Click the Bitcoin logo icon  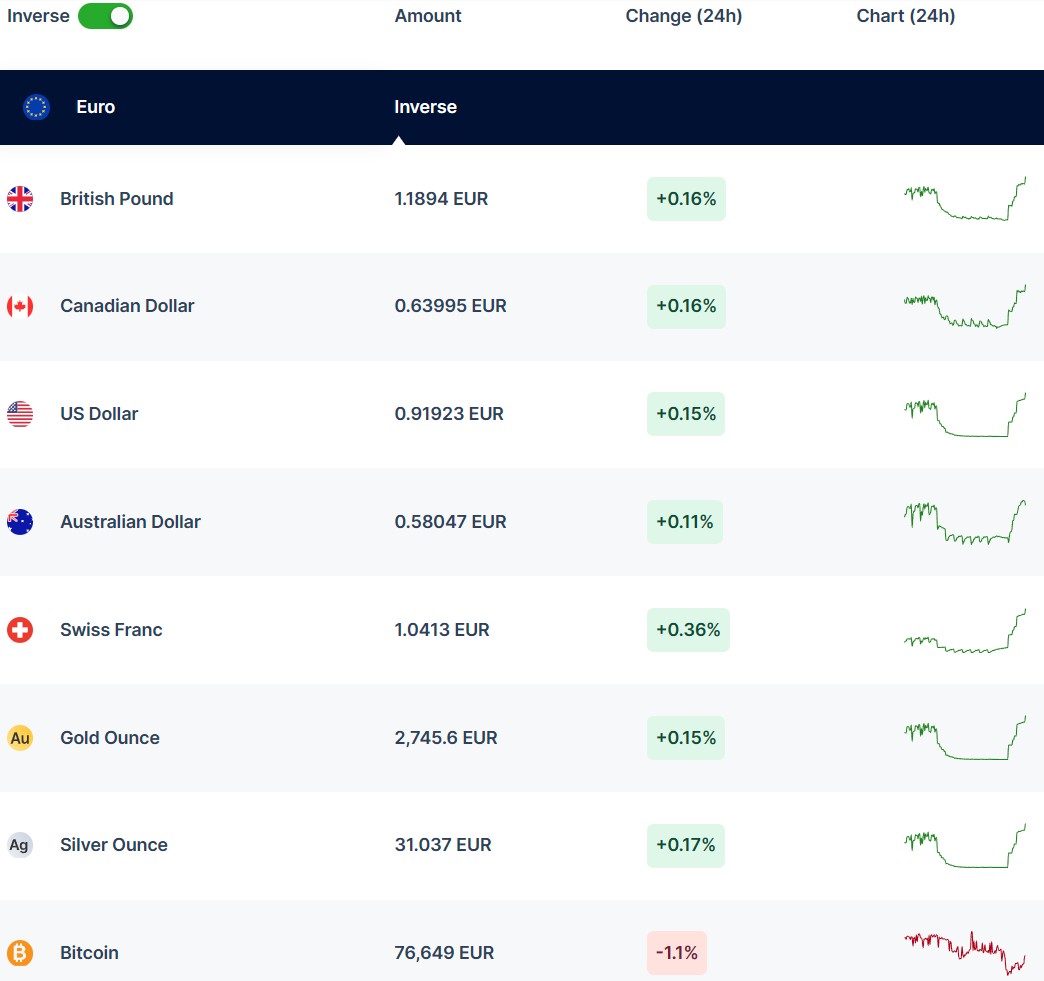tap(20, 953)
